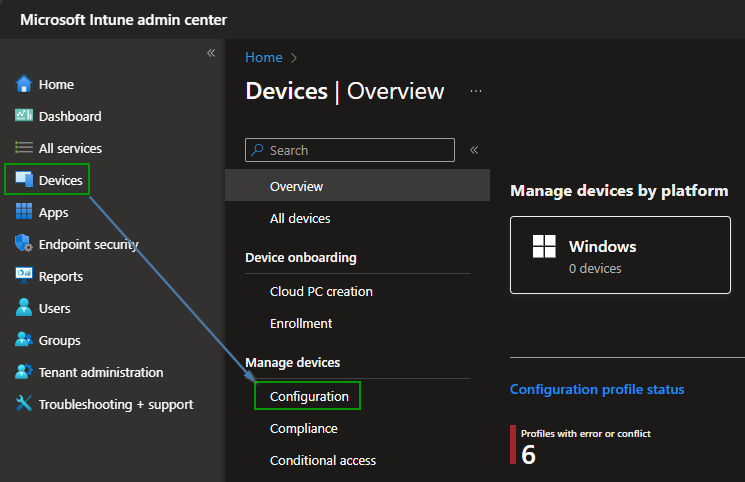Select the Devices monitor icon
Viewport: 745px width, 482px height.
click(24, 180)
